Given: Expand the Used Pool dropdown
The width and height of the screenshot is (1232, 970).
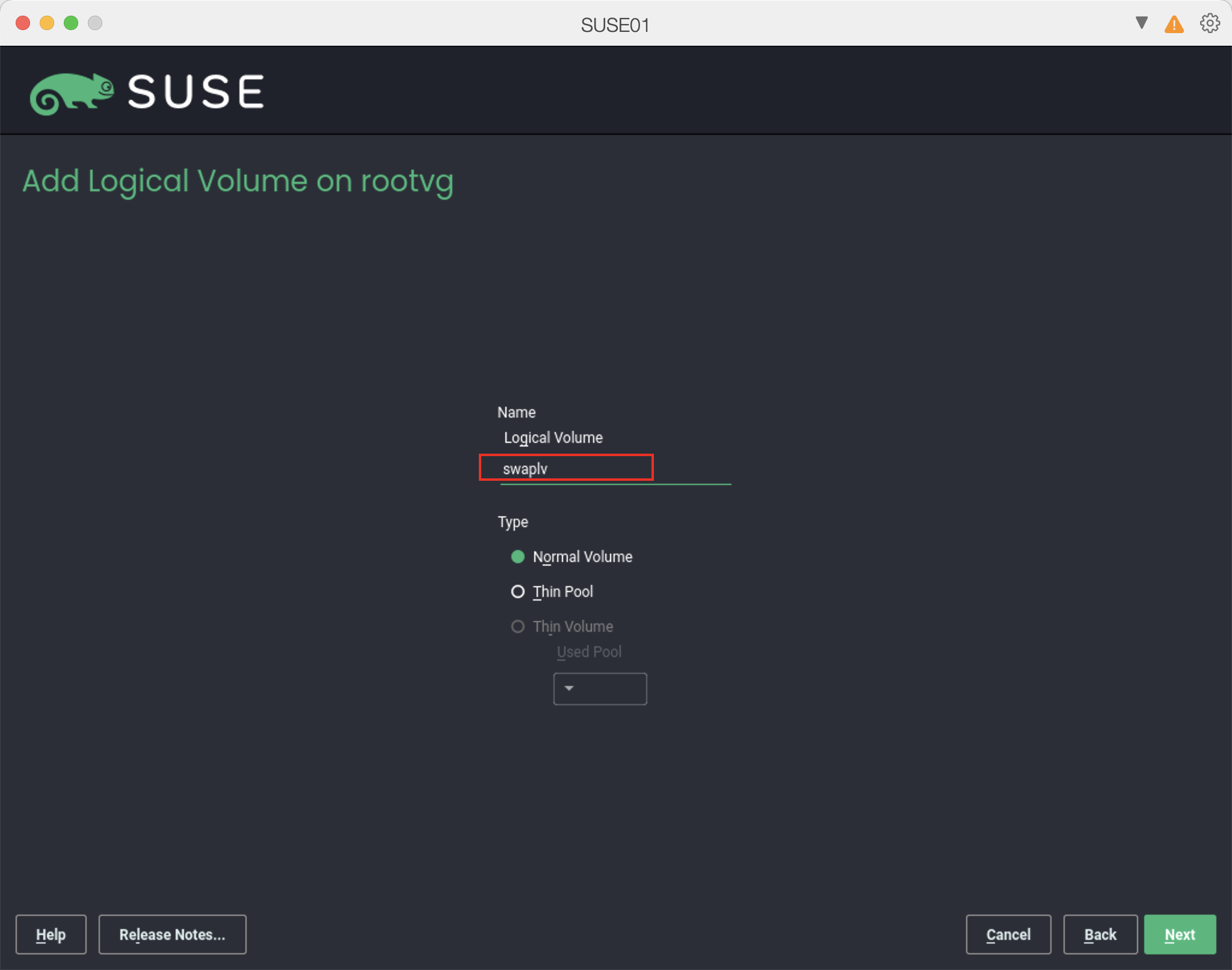Looking at the screenshot, I should [x=600, y=688].
